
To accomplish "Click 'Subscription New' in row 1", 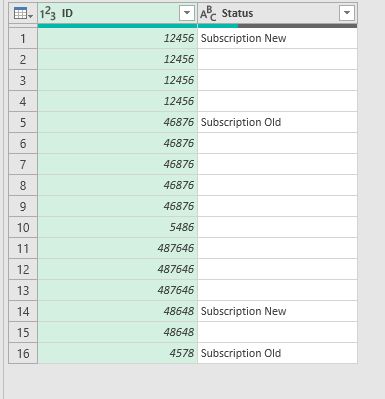I will tap(243, 38).
